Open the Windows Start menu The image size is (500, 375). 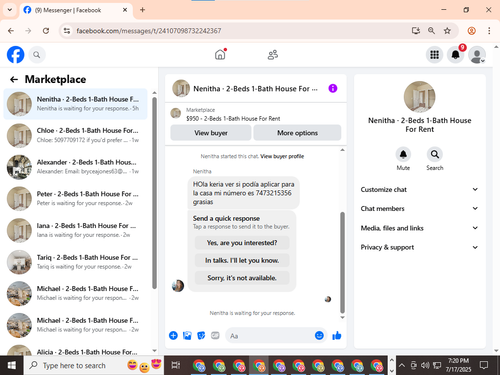[12, 366]
